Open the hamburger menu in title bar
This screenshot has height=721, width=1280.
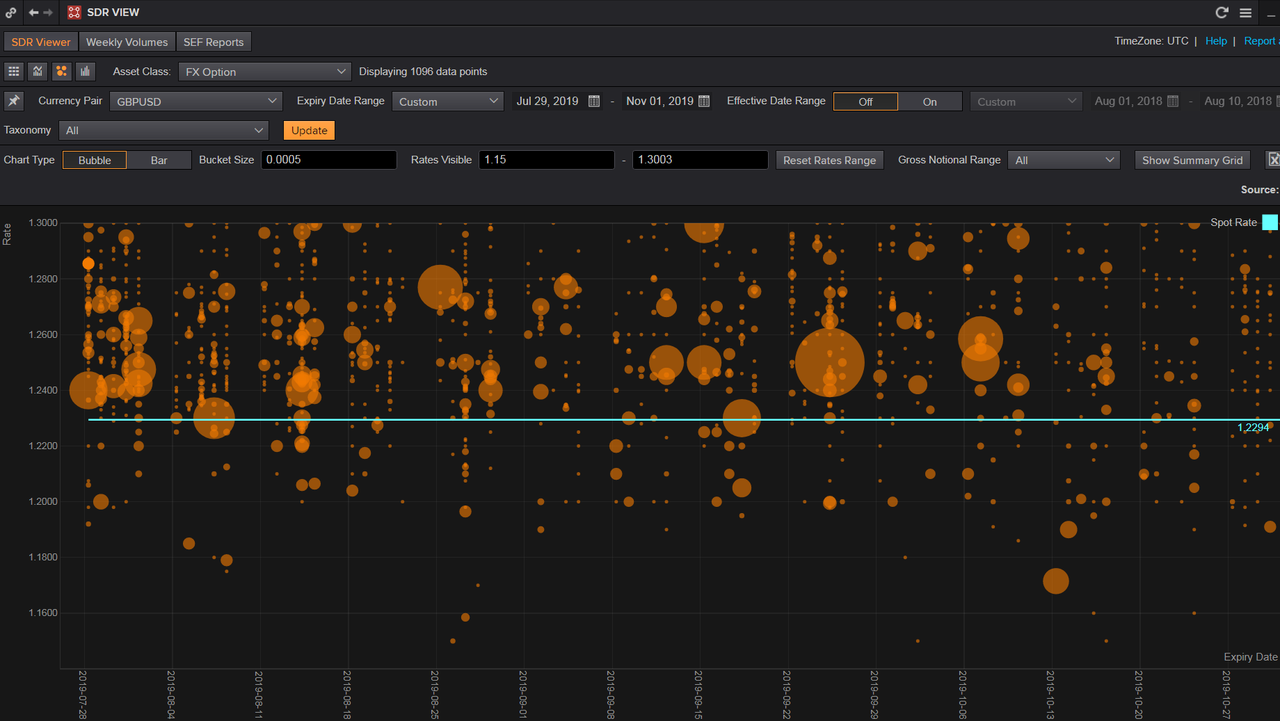1245,12
